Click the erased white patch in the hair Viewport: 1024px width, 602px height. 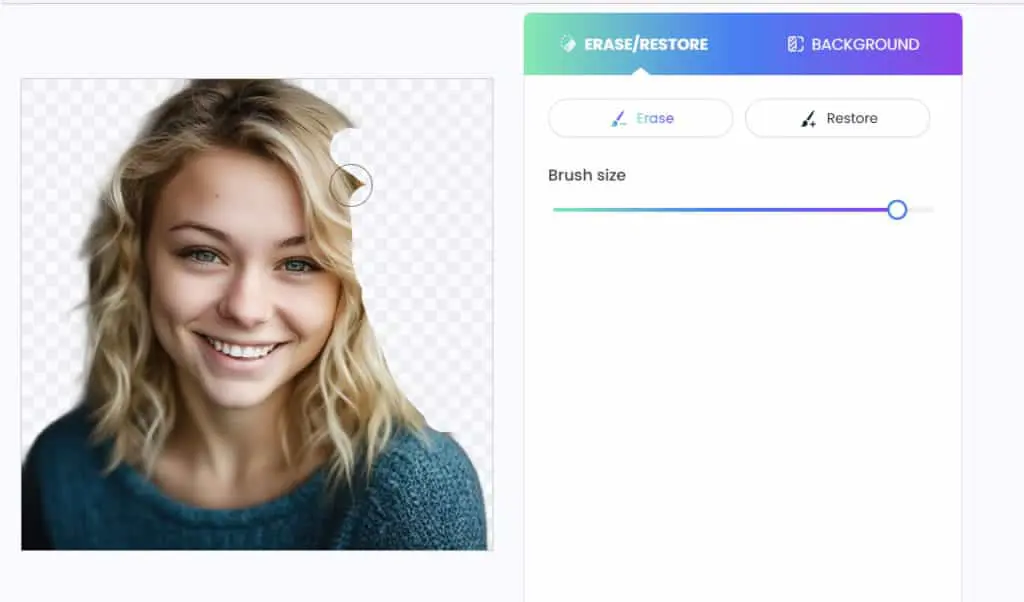coord(348,145)
